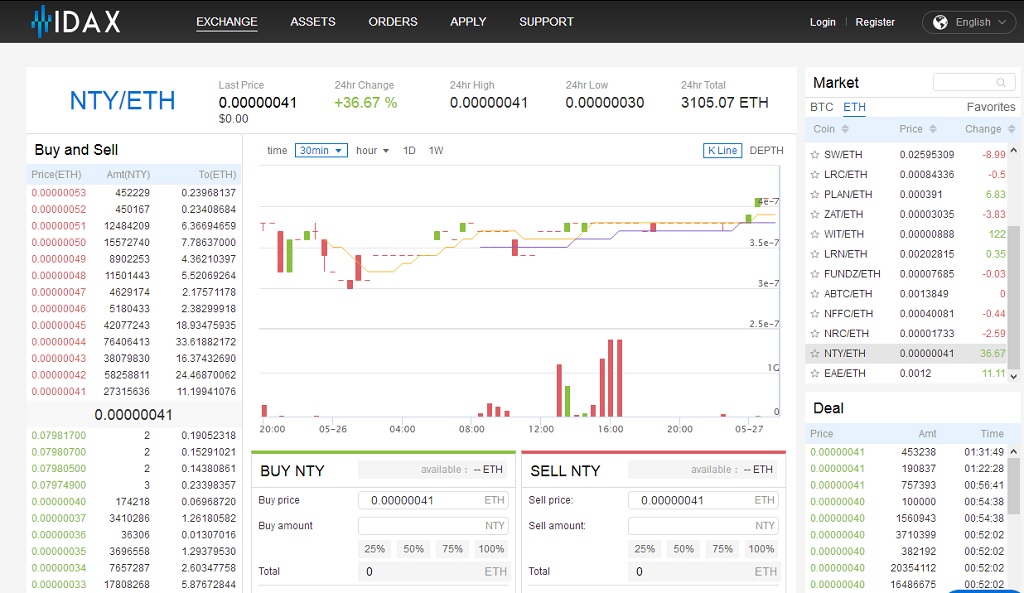Click the market list scrollbar thumb

coord(1013,297)
